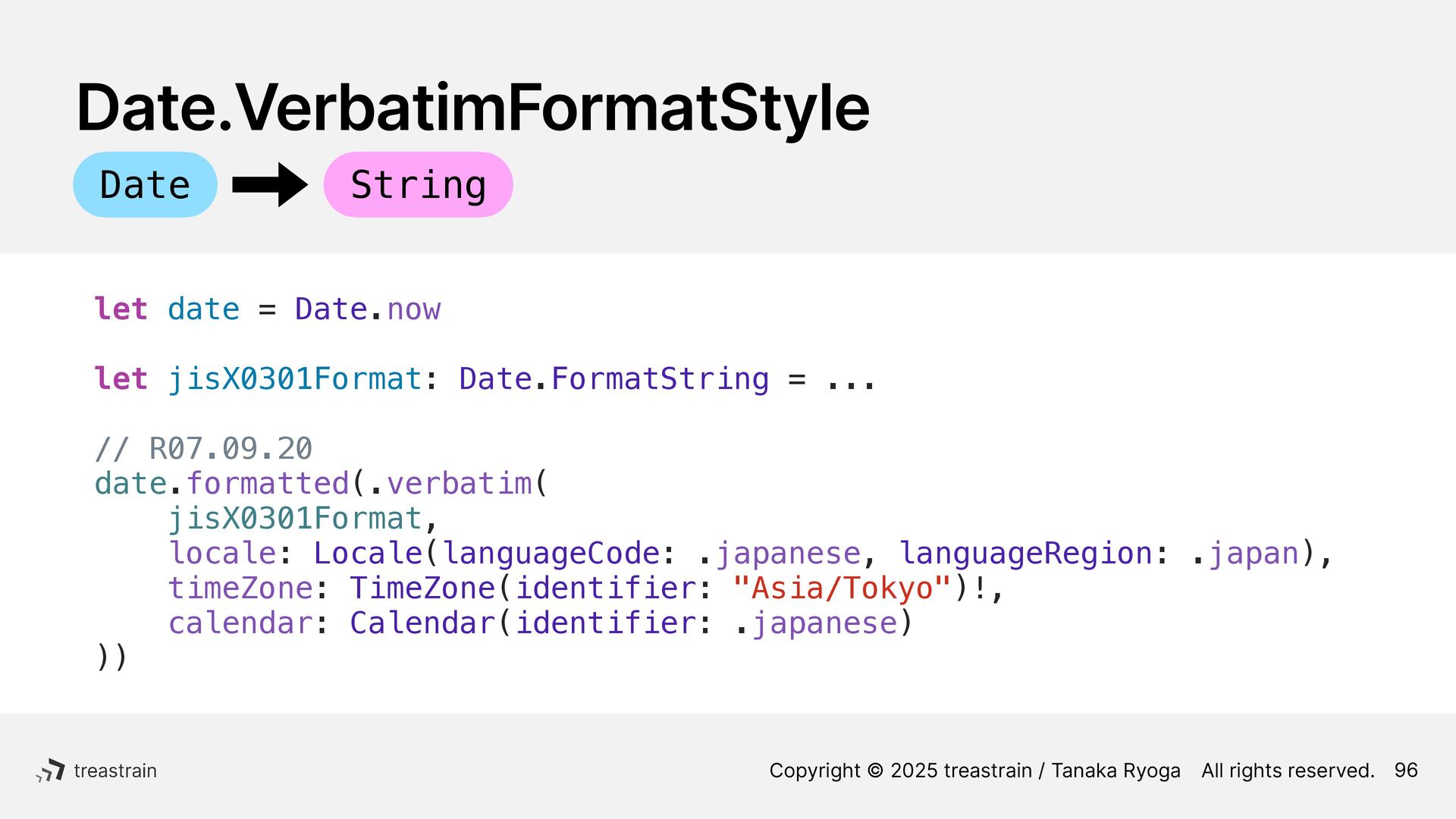The image size is (1456, 819).
Task: Click the treastrain logo icon
Action: [51, 770]
